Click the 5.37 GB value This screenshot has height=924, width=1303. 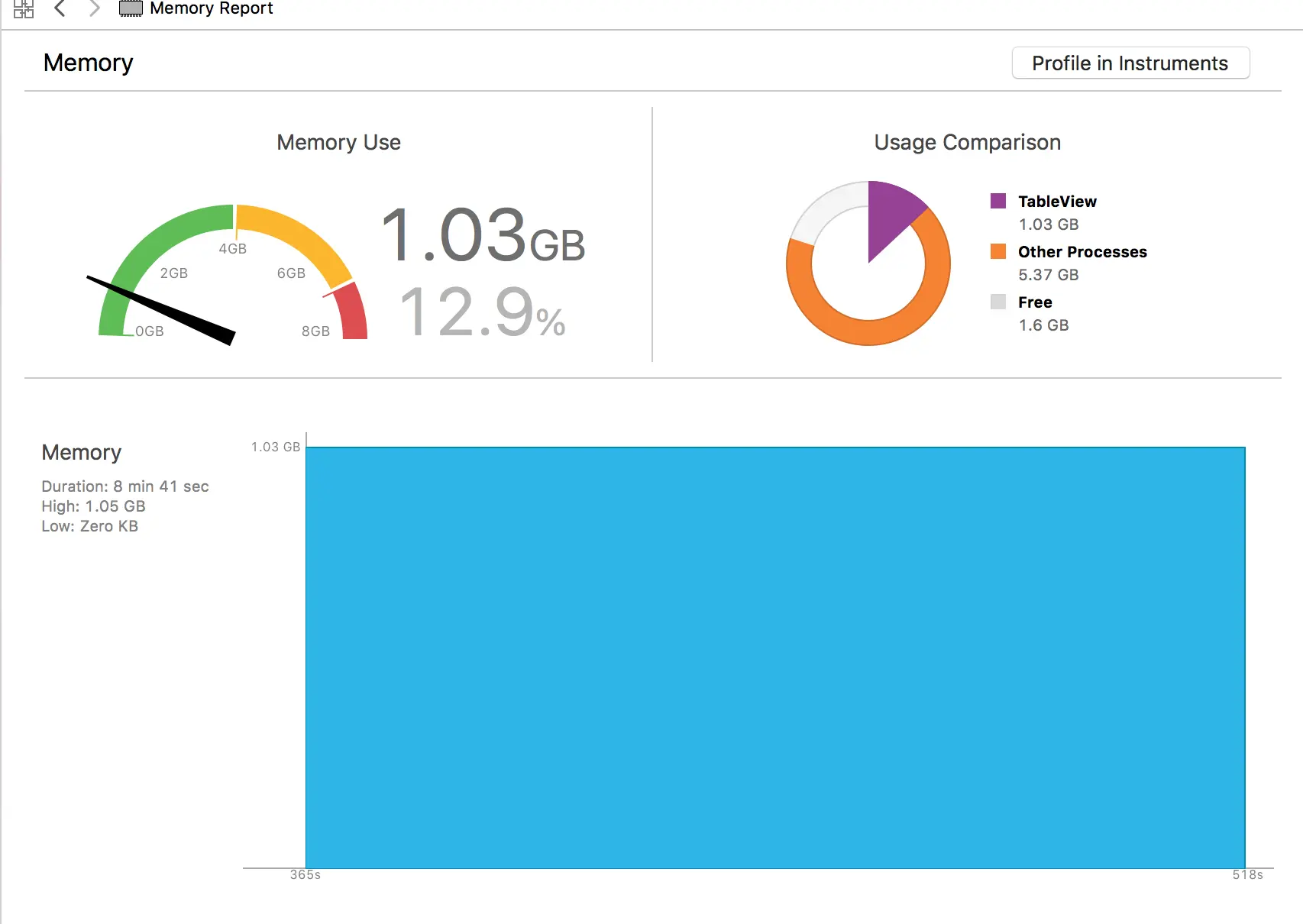[x=1049, y=275]
